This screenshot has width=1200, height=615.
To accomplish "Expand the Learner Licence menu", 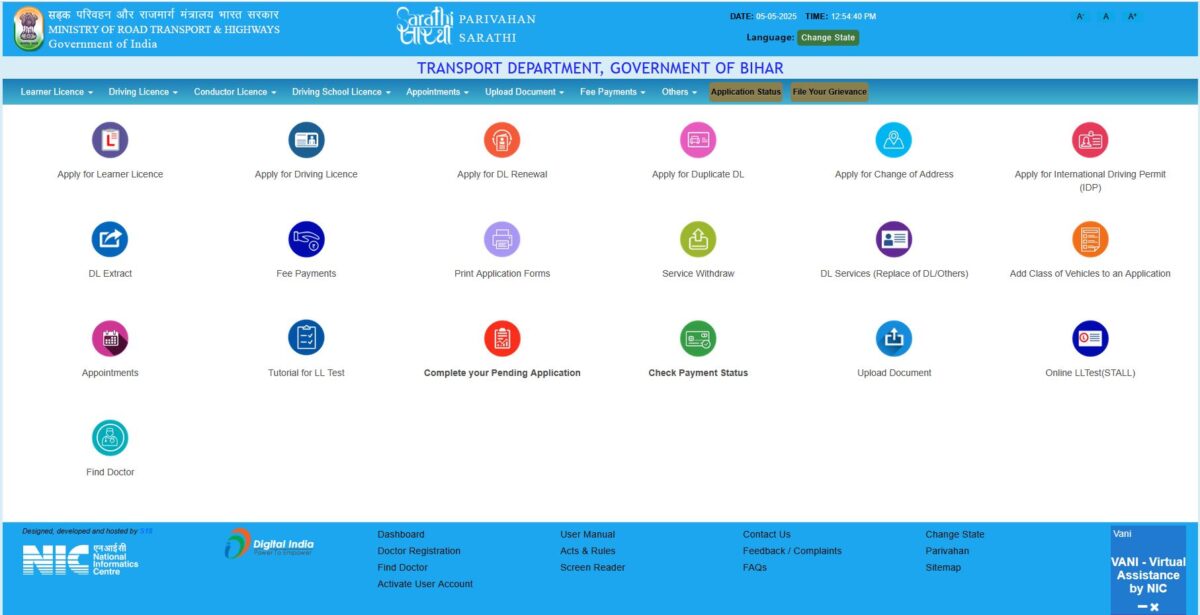I will click(x=57, y=92).
